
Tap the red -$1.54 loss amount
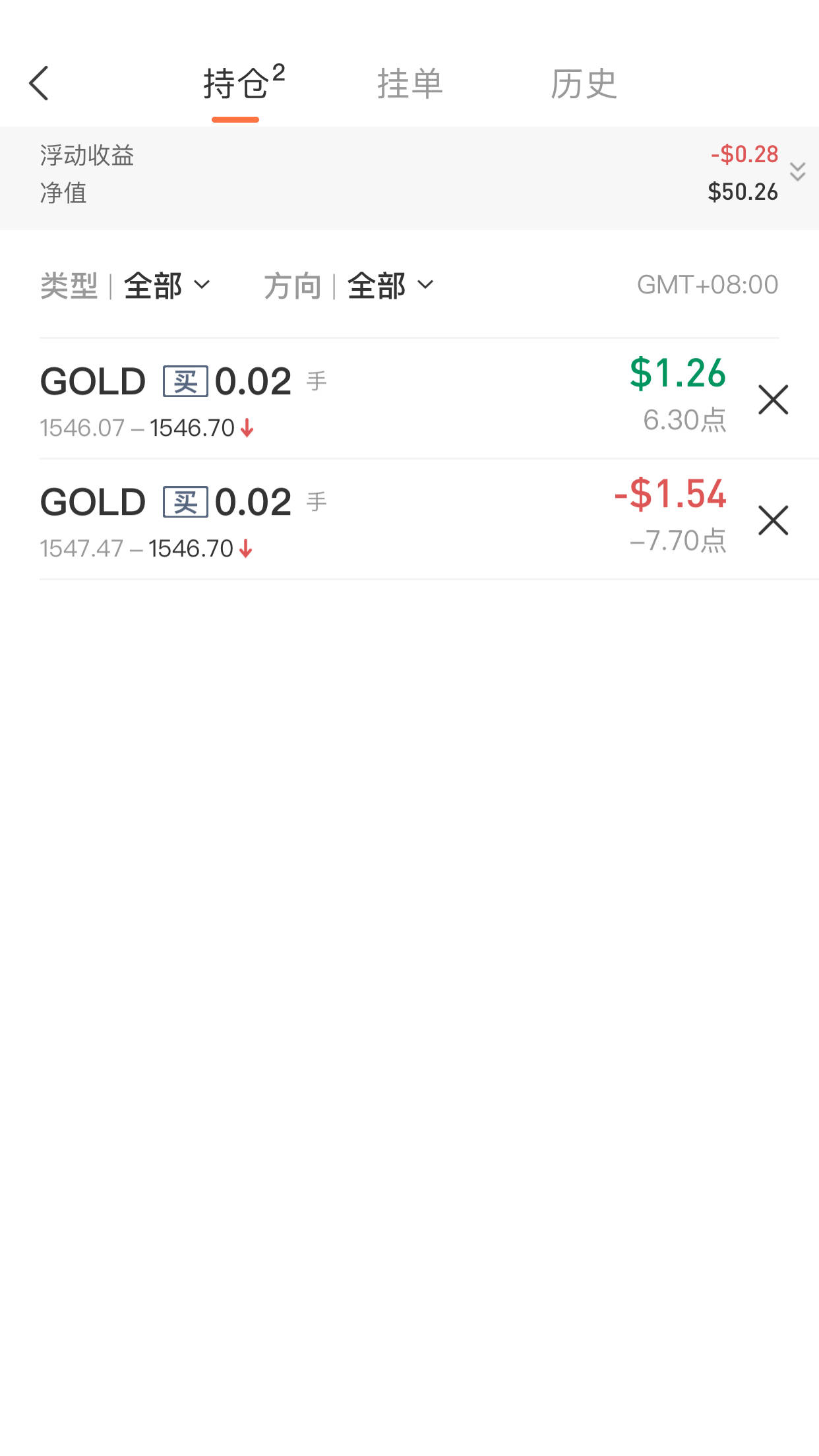coord(670,494)
